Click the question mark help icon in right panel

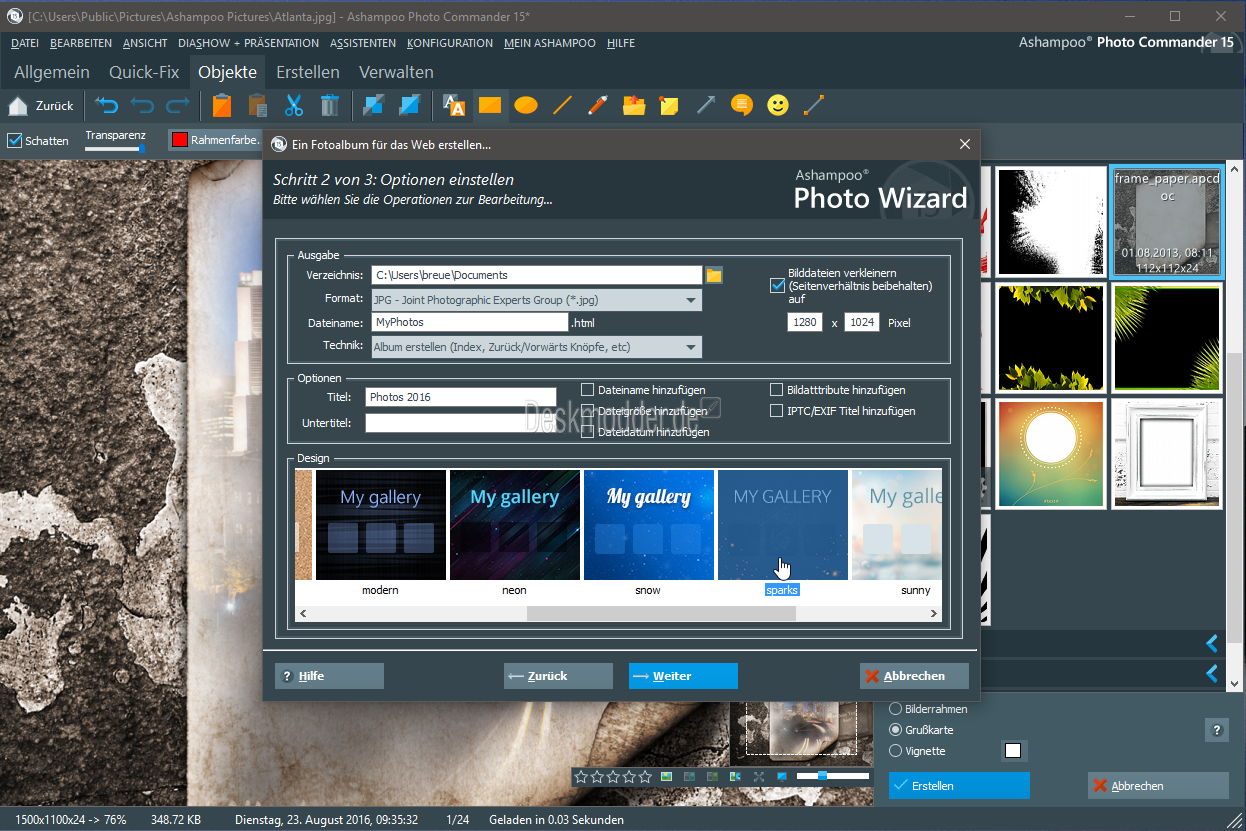[1216, 730]
